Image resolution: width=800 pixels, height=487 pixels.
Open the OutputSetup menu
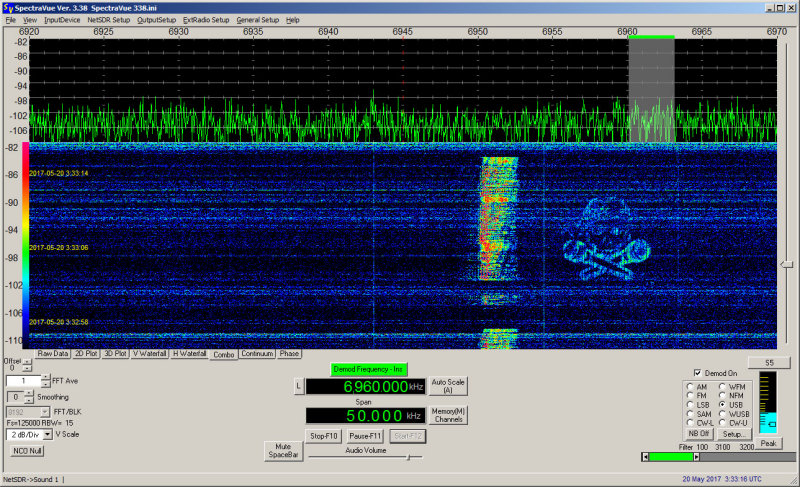(x=156, y=20)
